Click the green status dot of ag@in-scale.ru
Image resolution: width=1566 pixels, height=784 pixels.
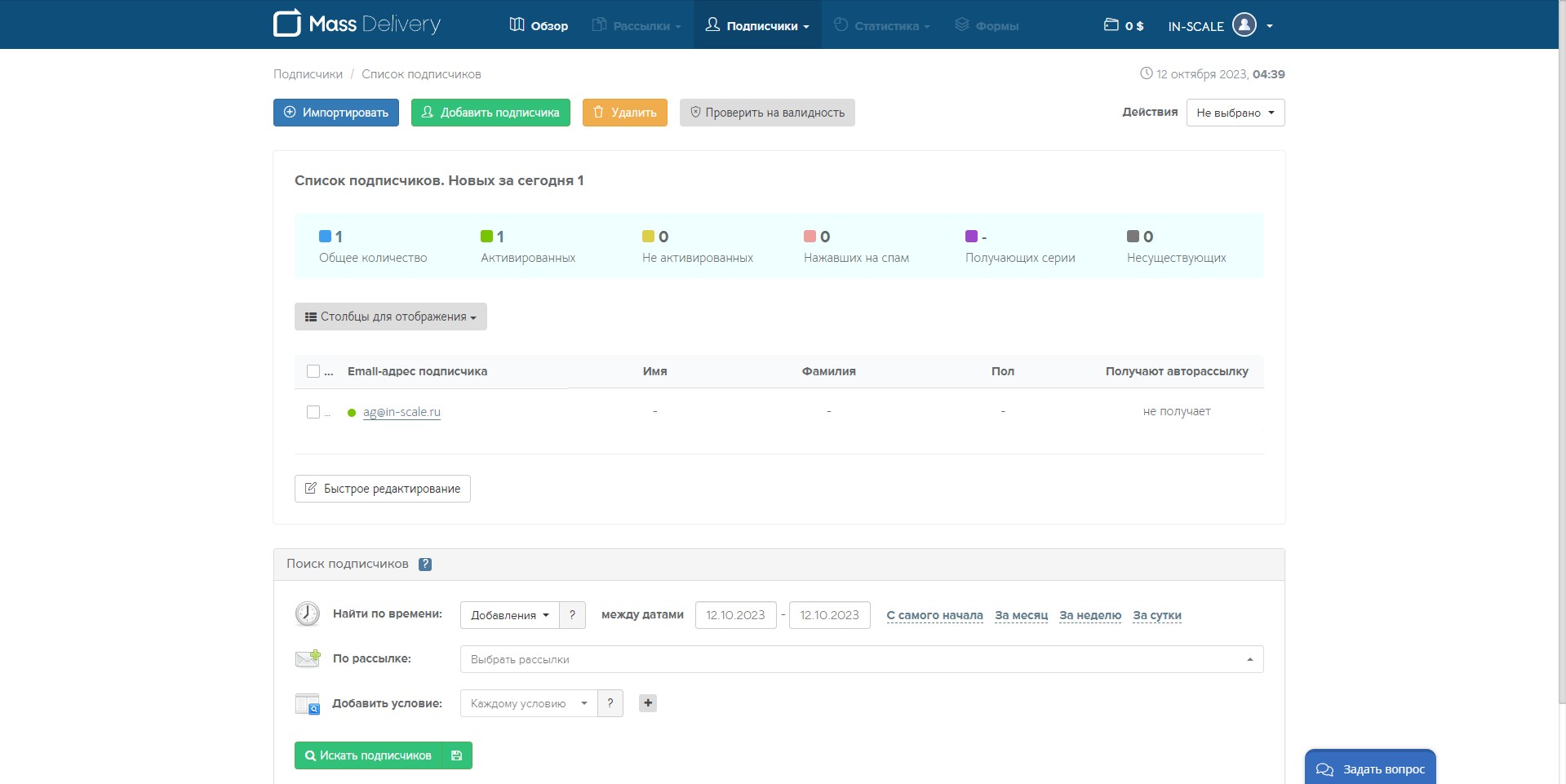(x=352, y=413)
